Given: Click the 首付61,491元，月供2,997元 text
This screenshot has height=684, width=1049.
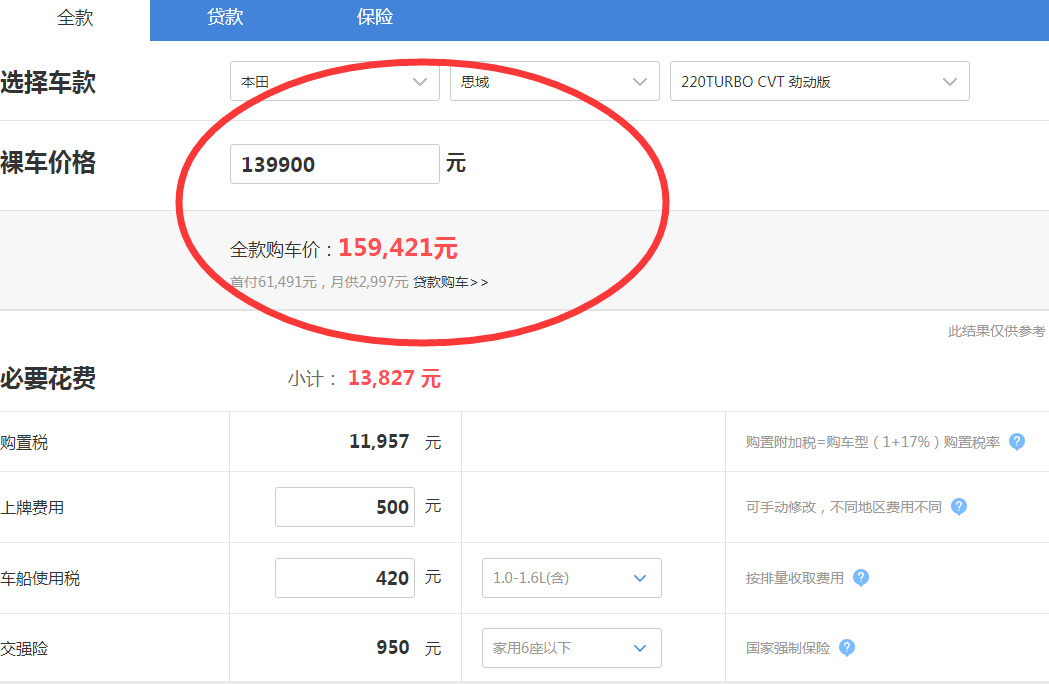Looking at the screenshot, I should tap(319, 282).
